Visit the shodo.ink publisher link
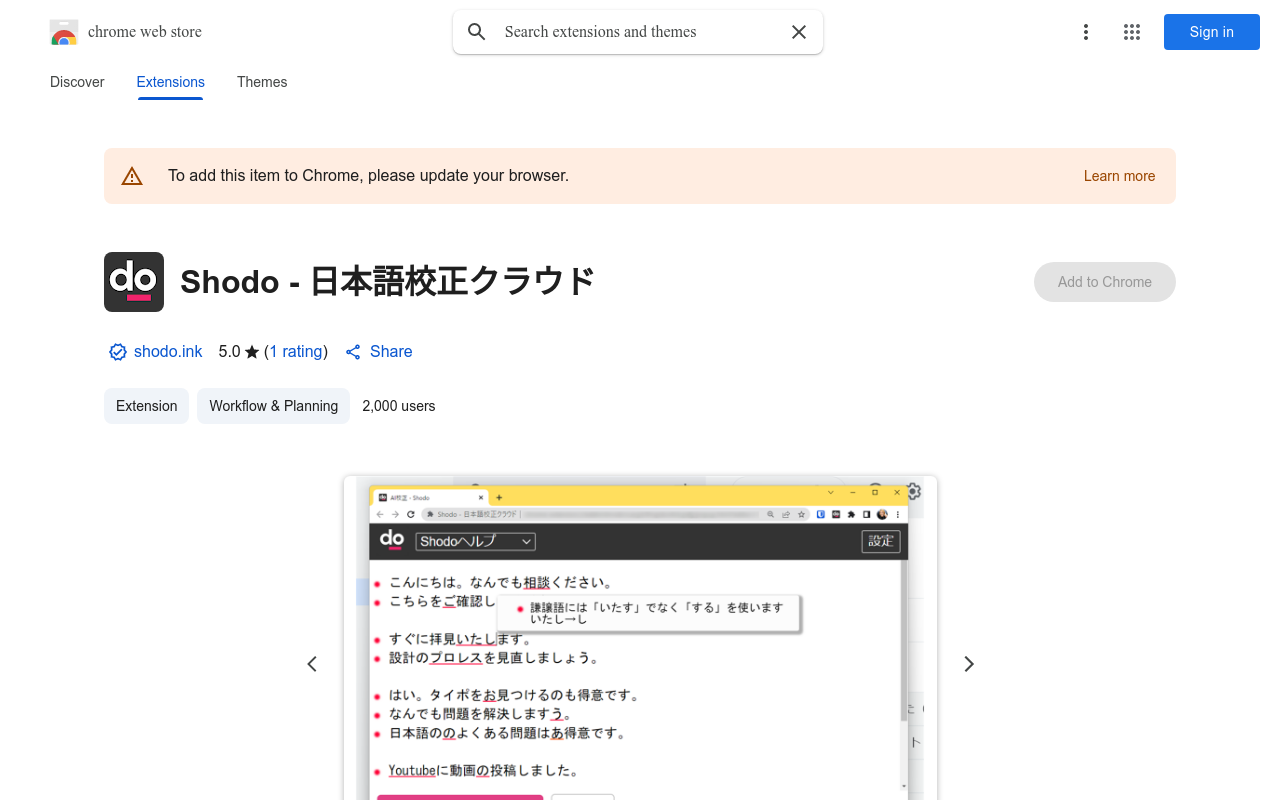This screenshot has width=1280, height=800. [168, 351]
